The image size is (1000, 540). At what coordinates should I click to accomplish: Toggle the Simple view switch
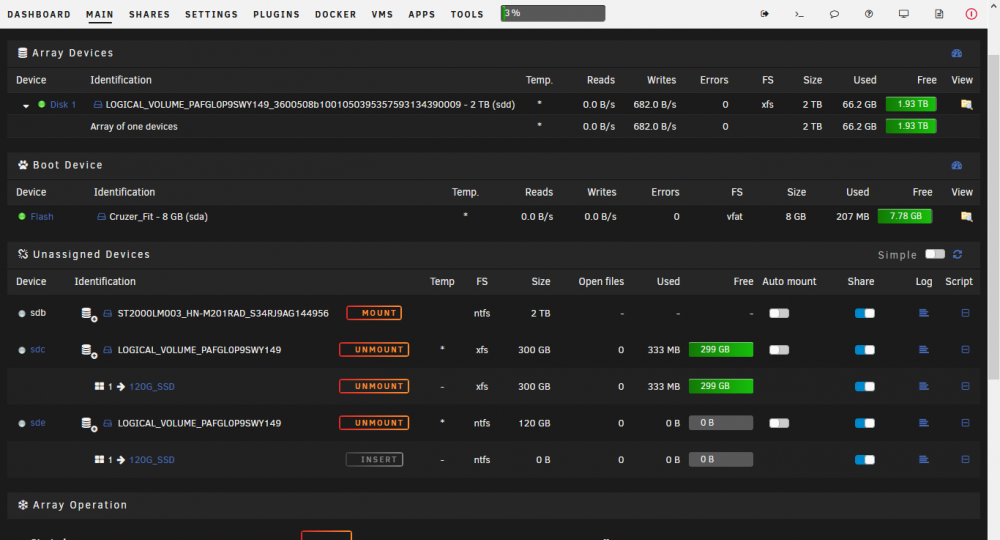click(935, 254)
